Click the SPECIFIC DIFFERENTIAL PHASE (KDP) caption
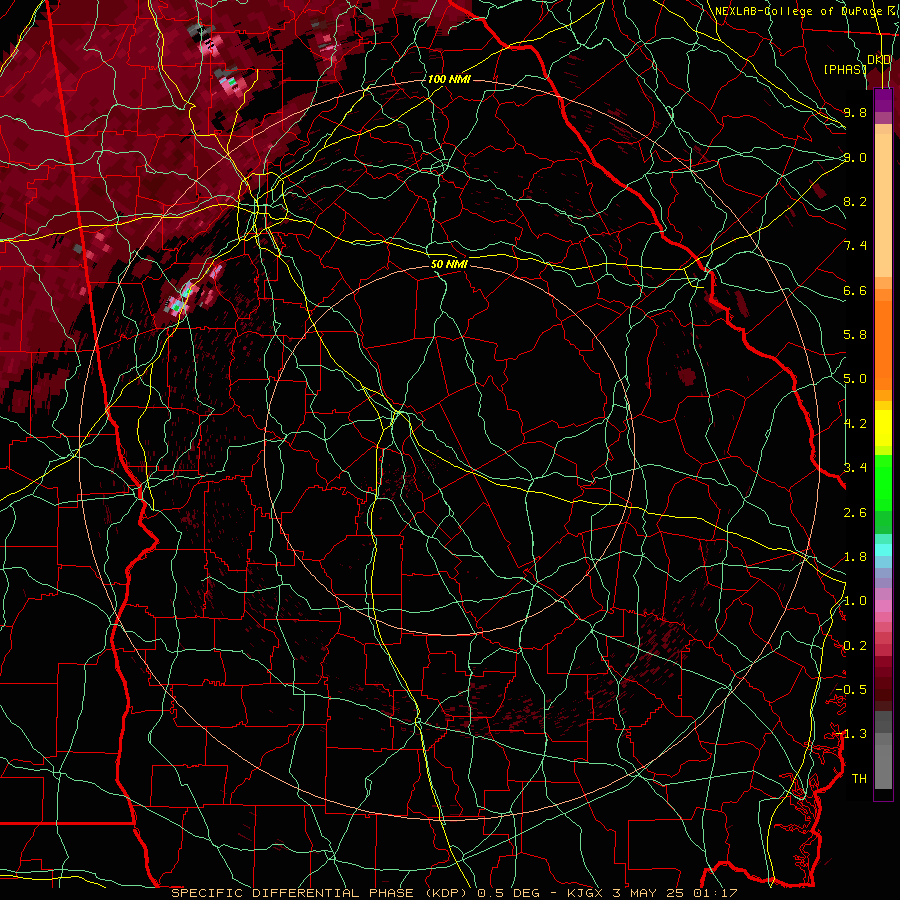This screenshot has height=900, width=900. [x=319, y=893]
